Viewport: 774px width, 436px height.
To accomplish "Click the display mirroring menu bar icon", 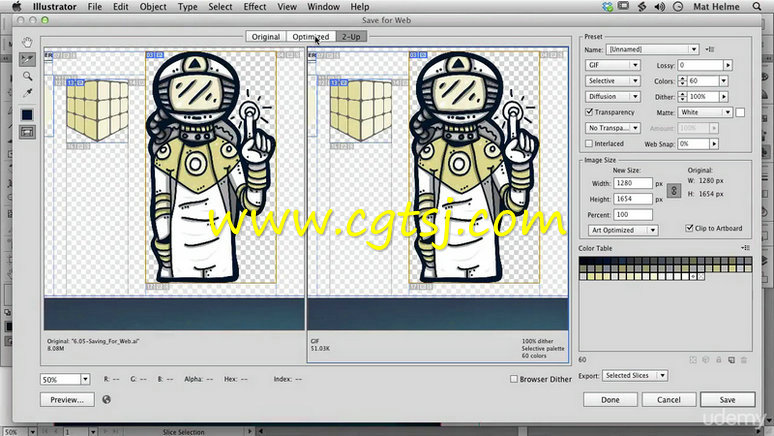I will [x=623, y=6].
